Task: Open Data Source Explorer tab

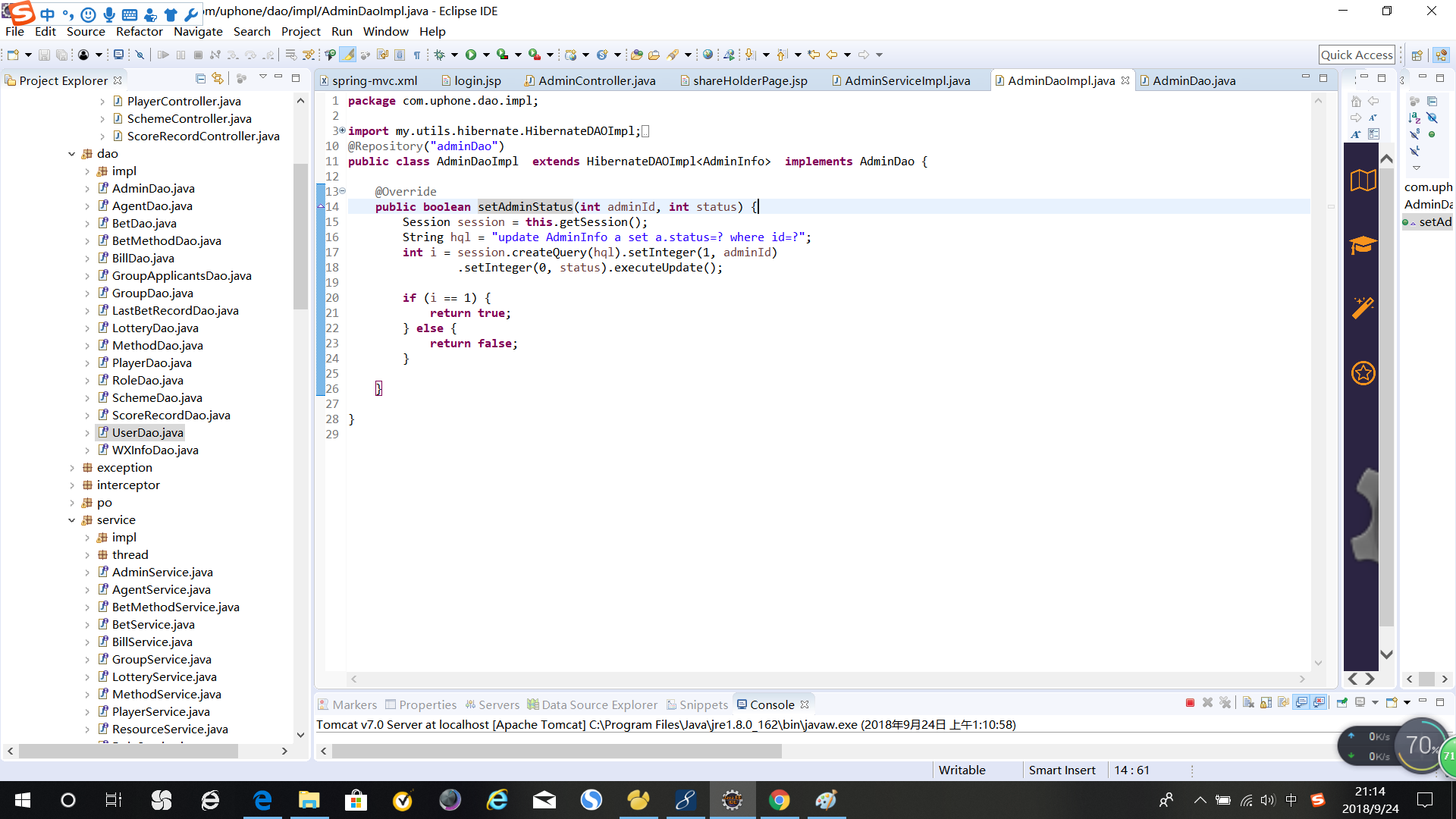Action: 592,704
